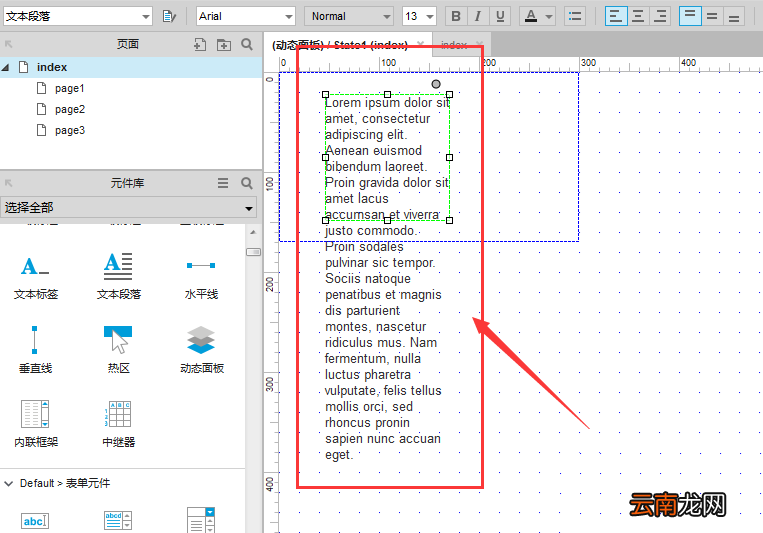Viewport: 763px width, 533px height.
Task: Select page1 in the page tree
Action: coord(70,88)
